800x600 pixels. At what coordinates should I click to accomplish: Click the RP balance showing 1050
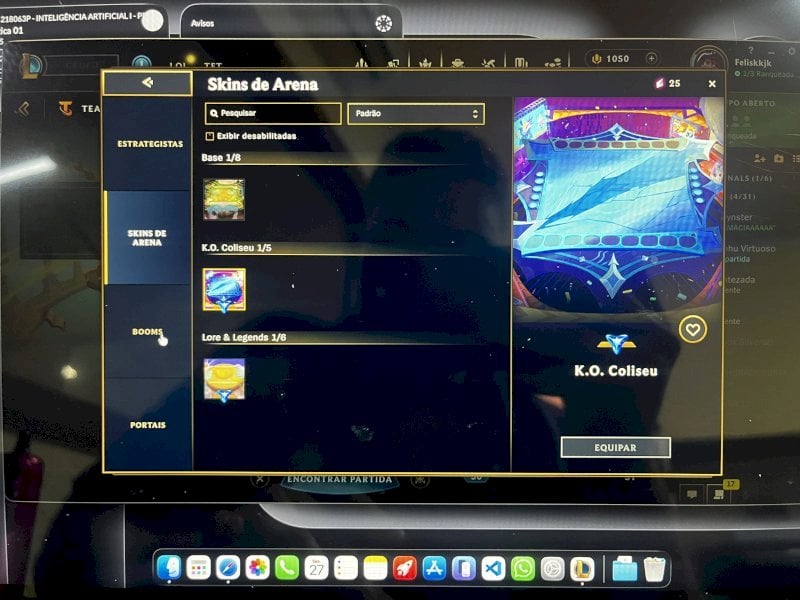click(x=611, y=59)
